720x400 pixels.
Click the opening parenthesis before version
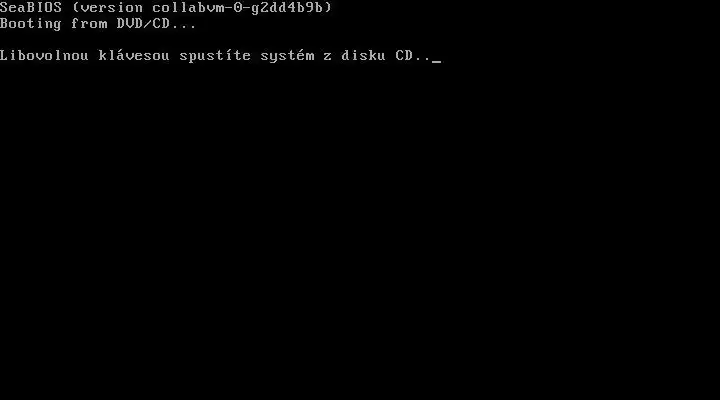(x=76, y=7)
